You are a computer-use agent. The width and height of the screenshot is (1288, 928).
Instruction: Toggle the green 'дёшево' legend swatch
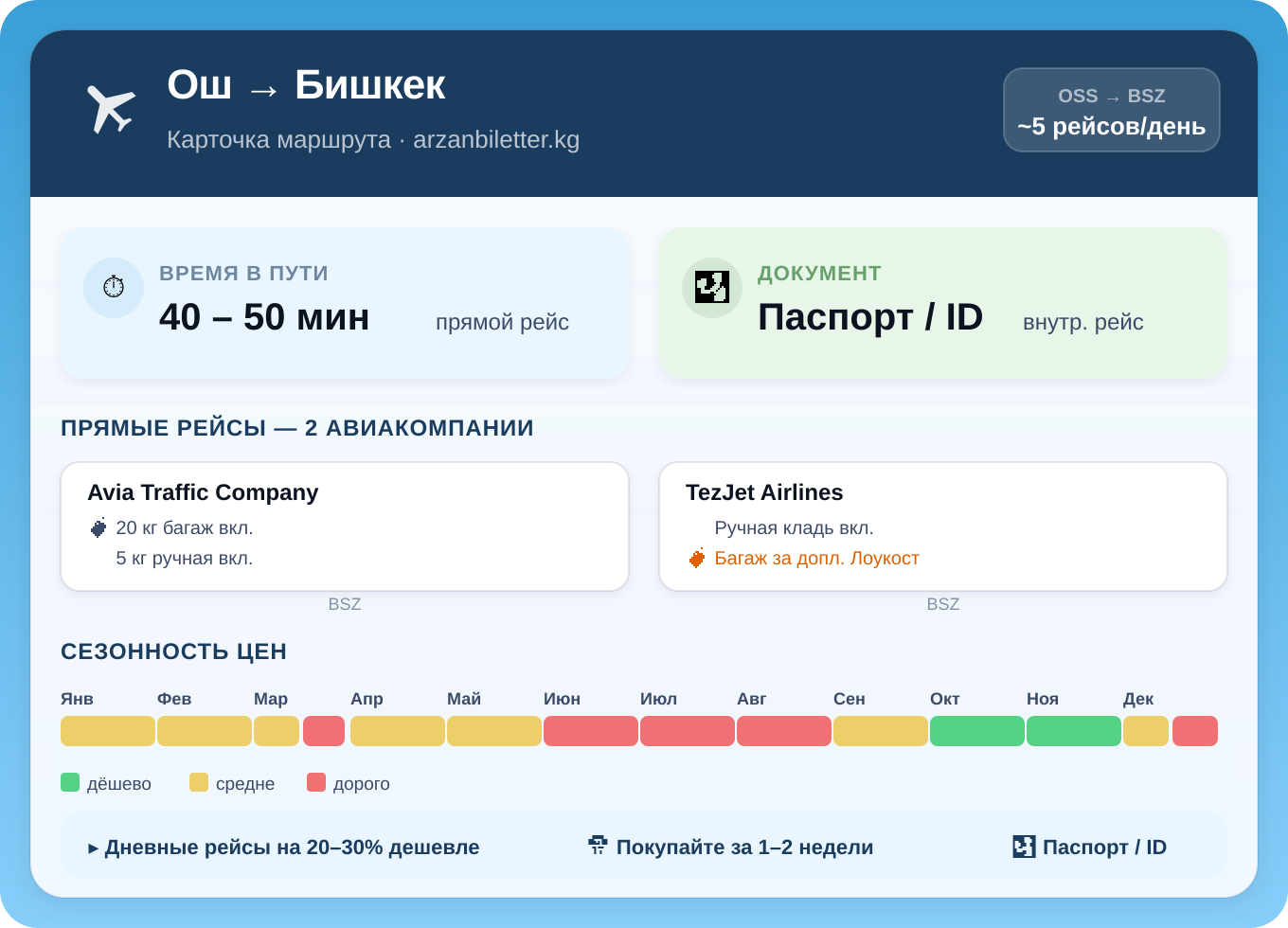tap(69, 782)
